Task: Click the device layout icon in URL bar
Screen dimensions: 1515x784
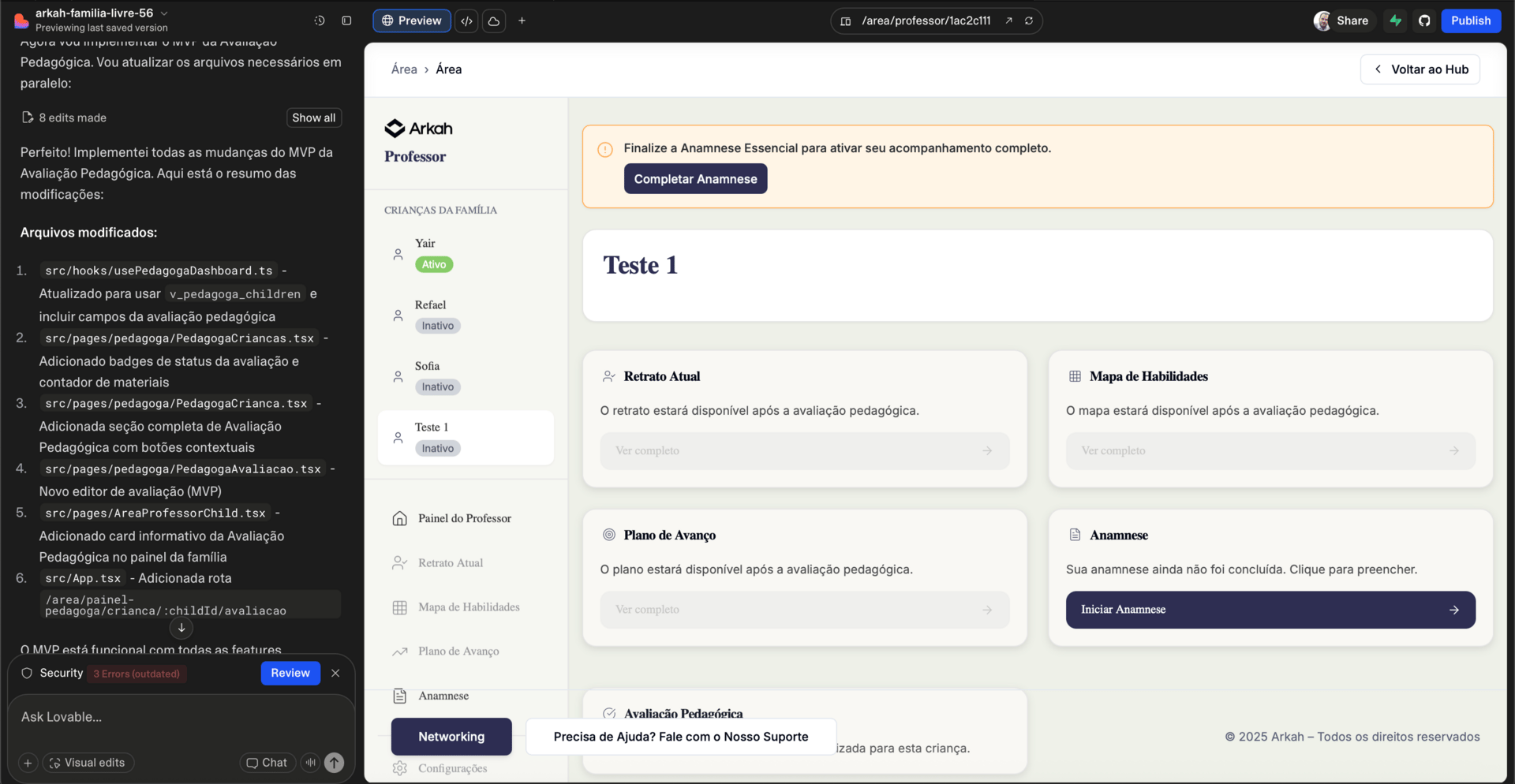Action: tap(846, 21)
